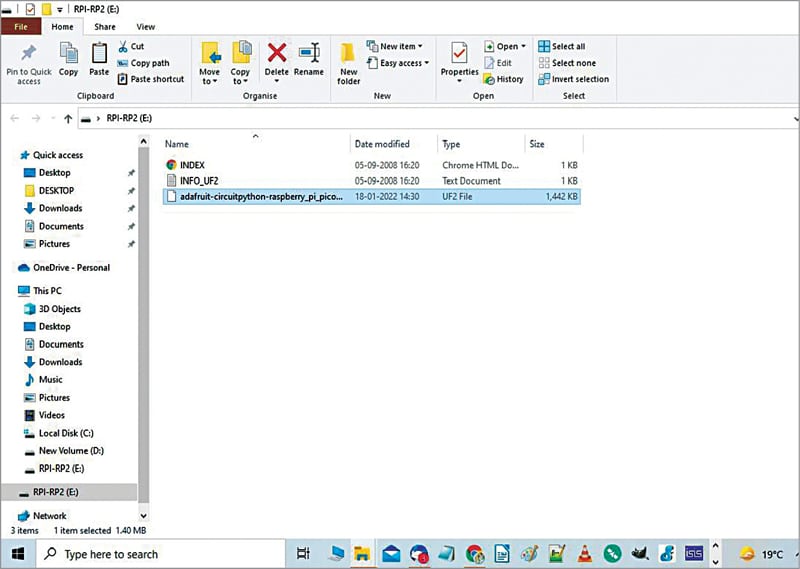Expand the Move to dropdown

tap(209, 80)
